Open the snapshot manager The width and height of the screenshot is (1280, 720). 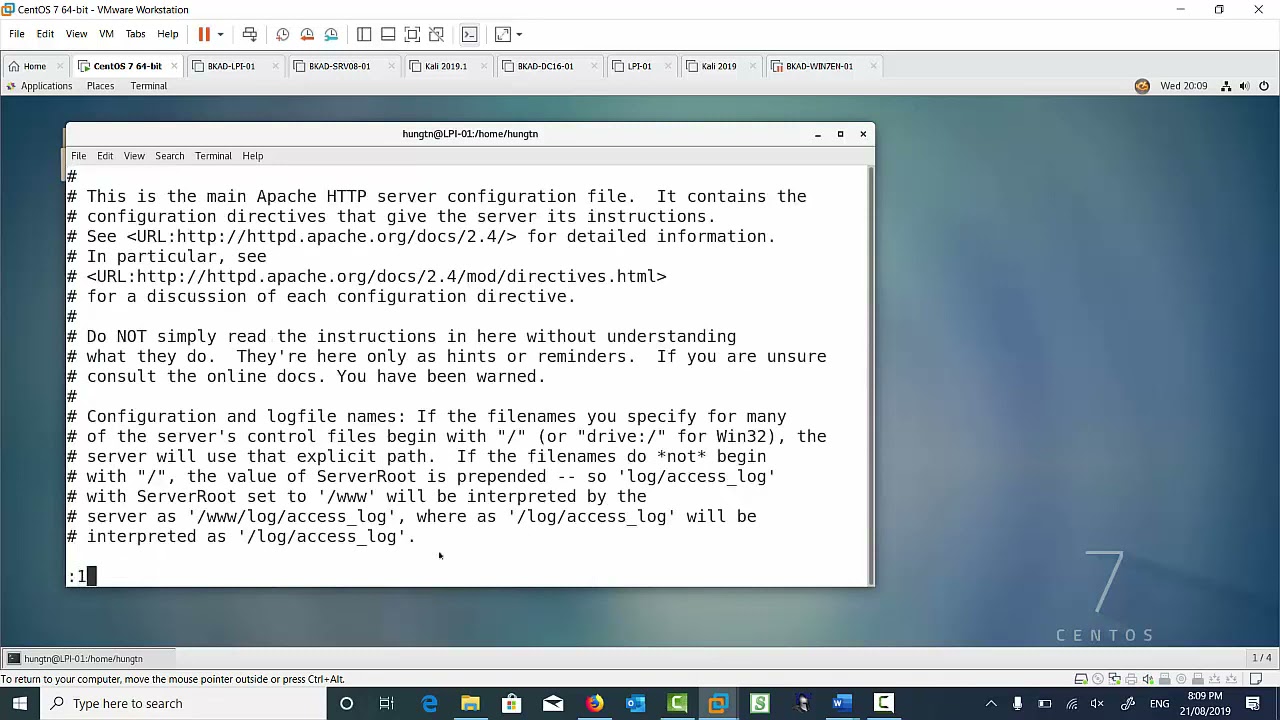[x=331, y=34]
